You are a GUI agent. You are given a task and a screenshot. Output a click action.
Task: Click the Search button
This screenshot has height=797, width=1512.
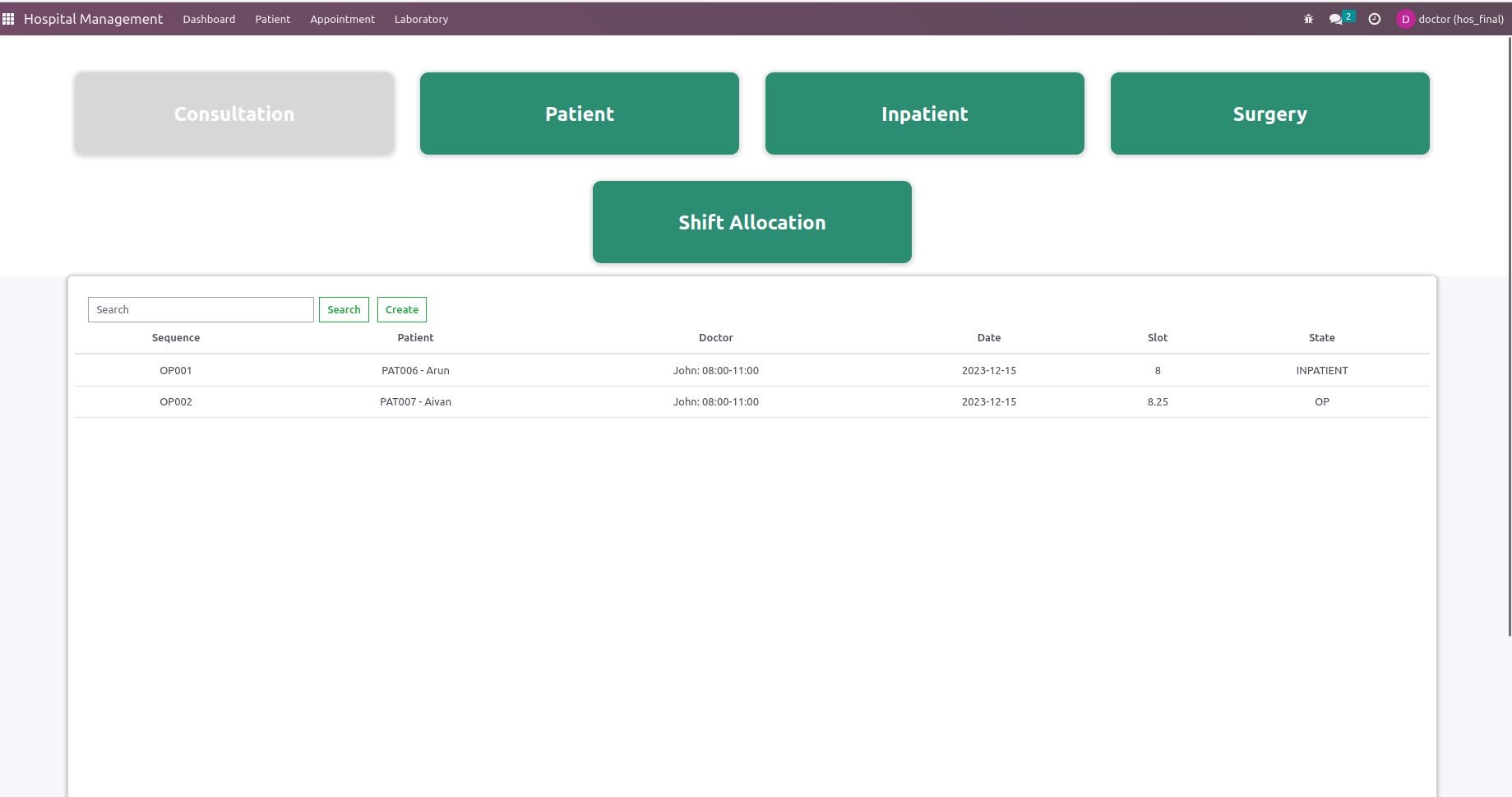point(344,309)
